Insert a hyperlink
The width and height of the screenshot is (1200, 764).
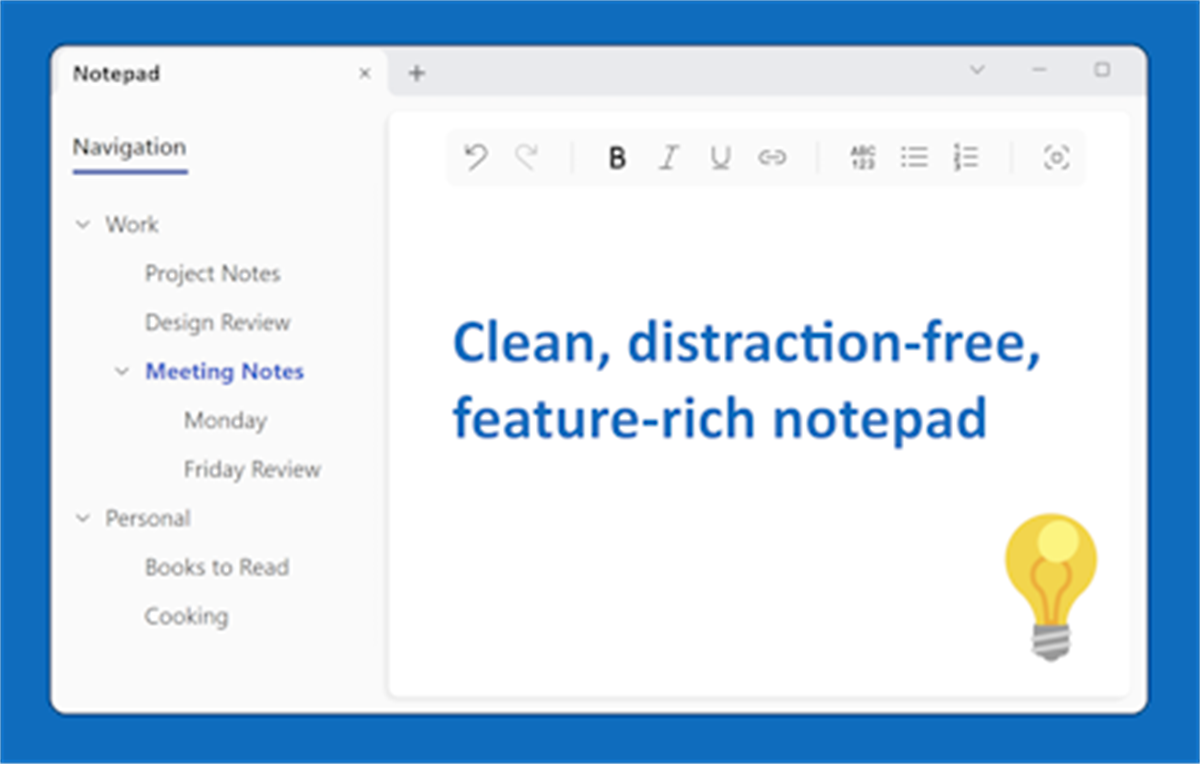click(772, 158)
